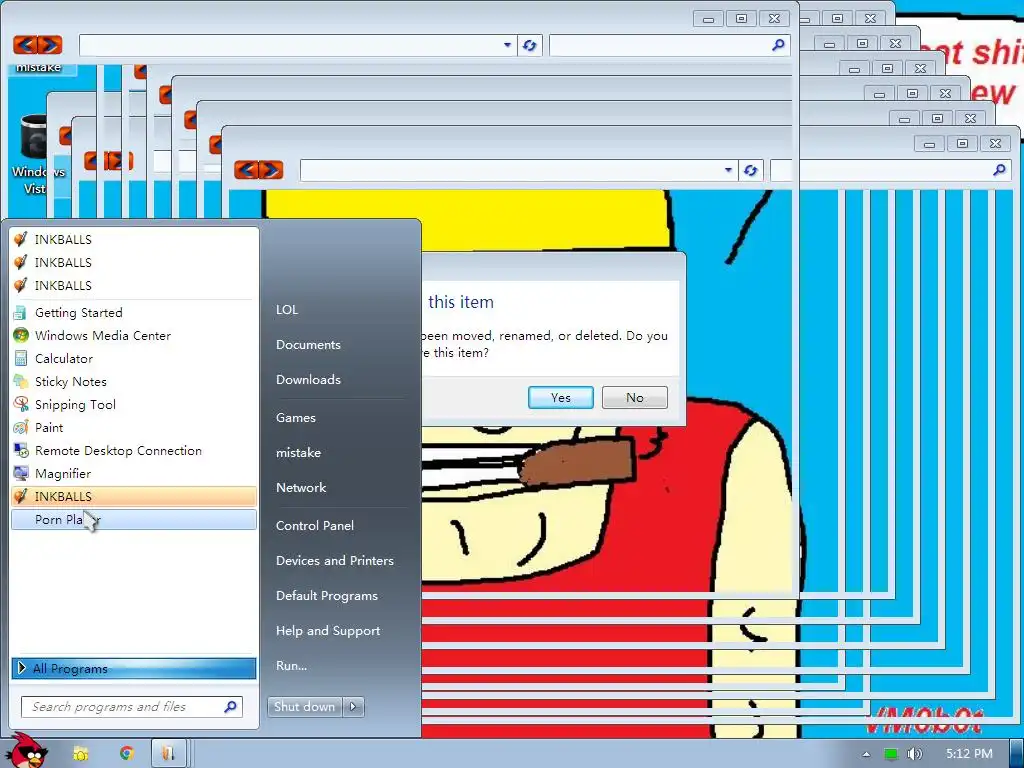Click the Magnifier icon in Start menu
Image resolution: width=1024 pixels, height=768 pixels.
pos(21,473)
